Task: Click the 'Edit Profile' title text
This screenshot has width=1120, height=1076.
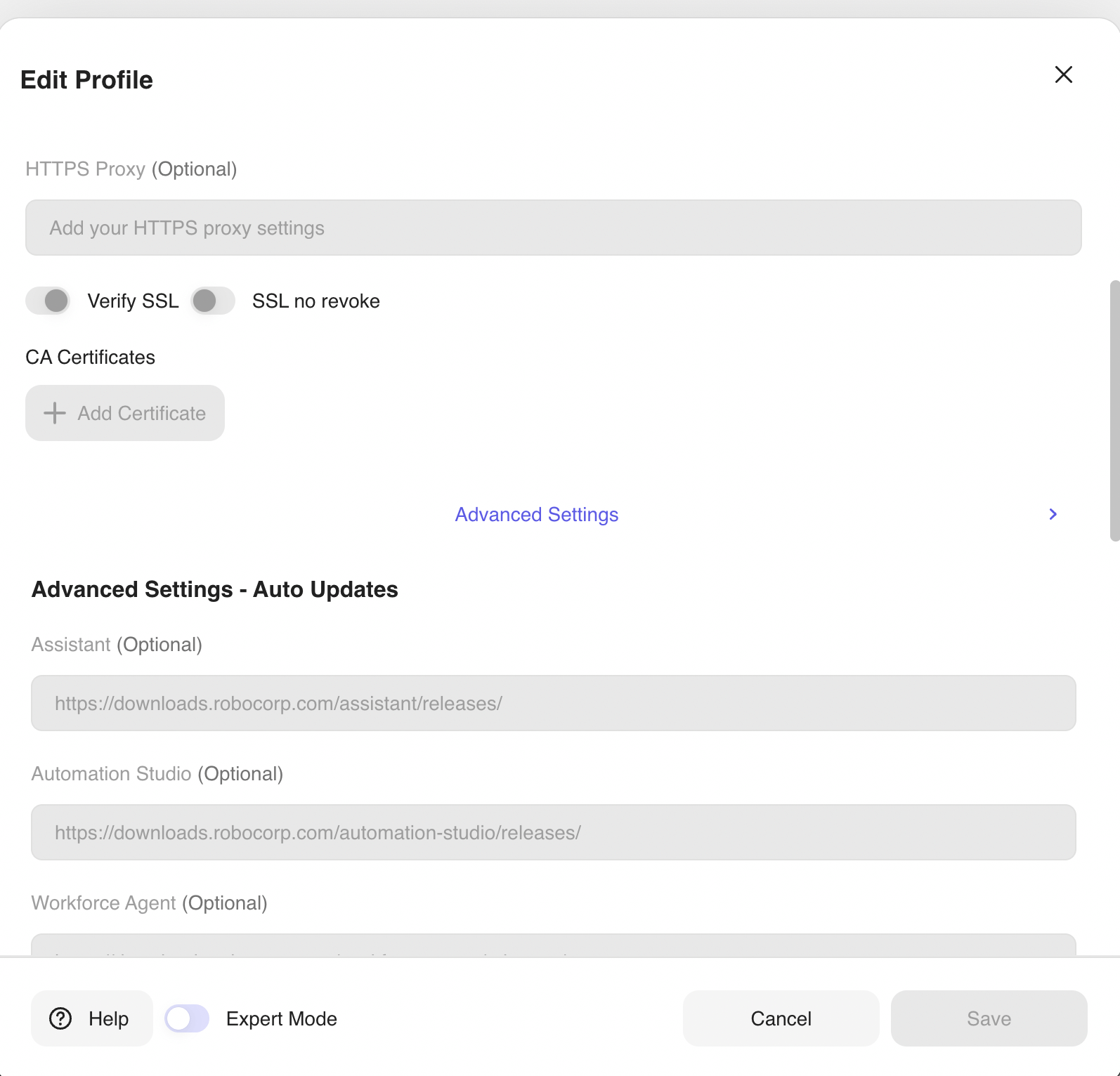Action: coord(86,80)
